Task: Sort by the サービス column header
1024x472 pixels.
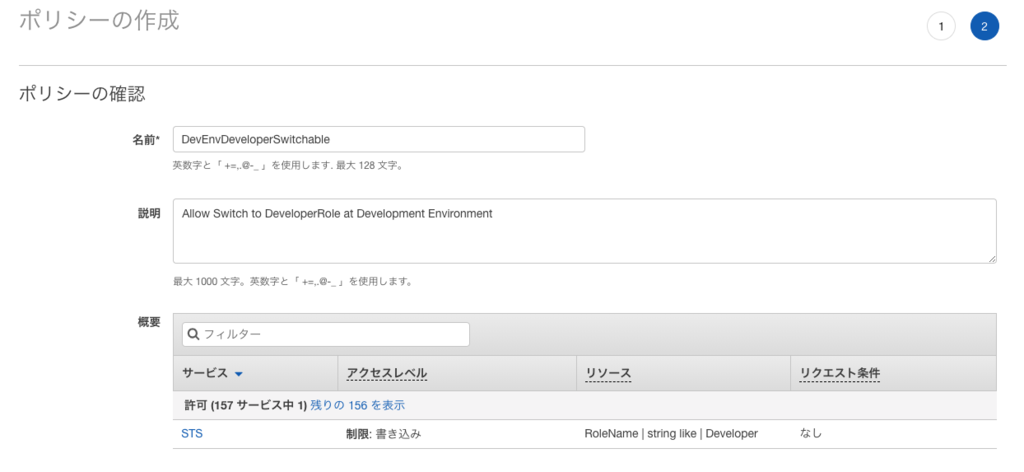Action: click(205, 373)
